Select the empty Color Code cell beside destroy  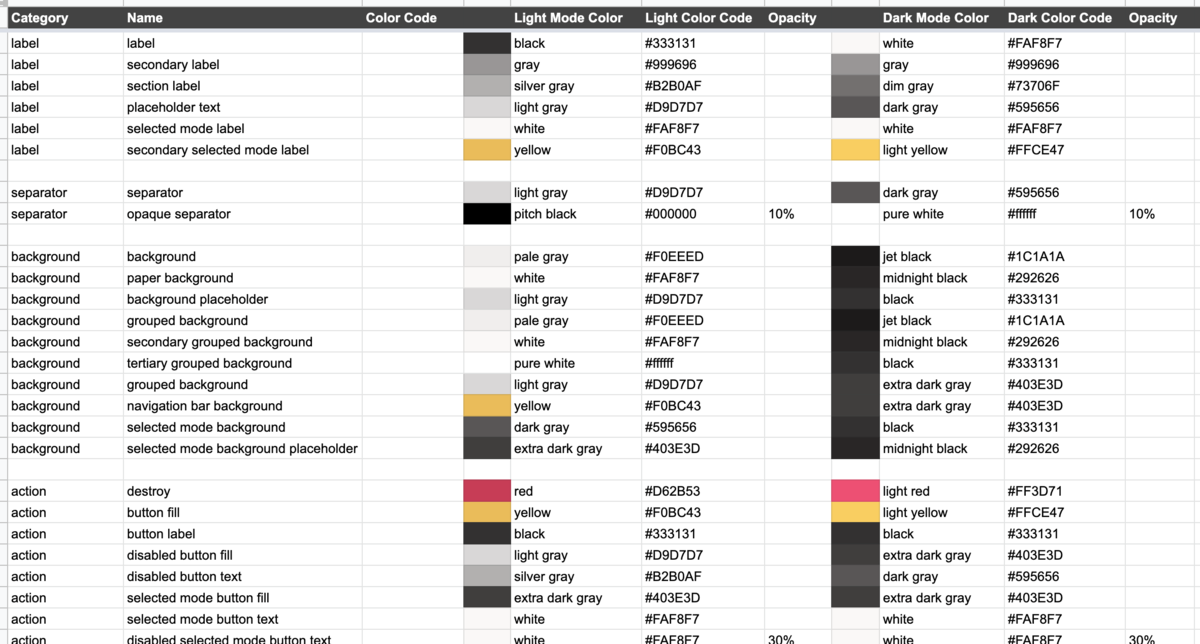click(412, 491)
